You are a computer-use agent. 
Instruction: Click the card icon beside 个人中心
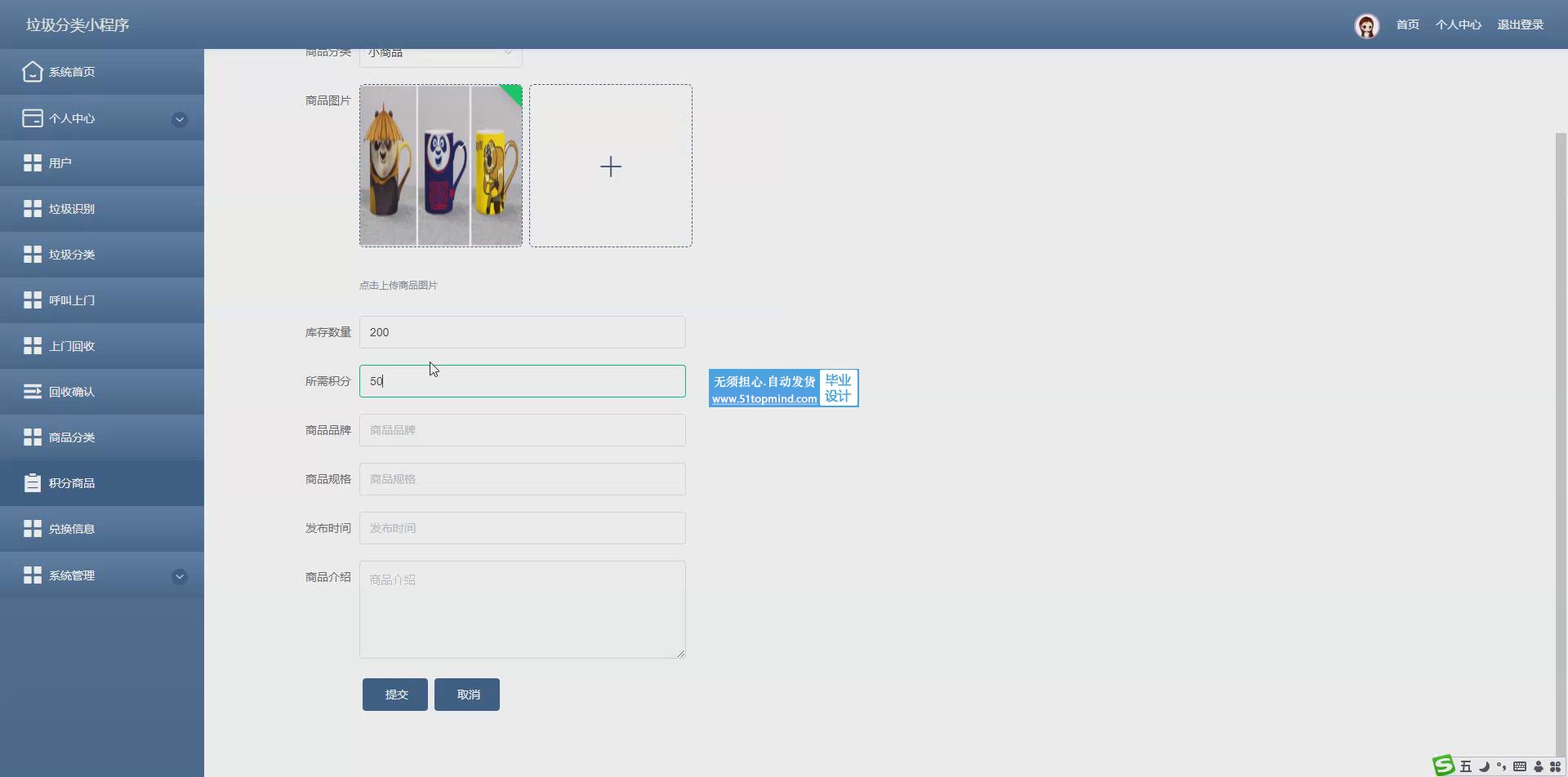click(x=32, y=118)
